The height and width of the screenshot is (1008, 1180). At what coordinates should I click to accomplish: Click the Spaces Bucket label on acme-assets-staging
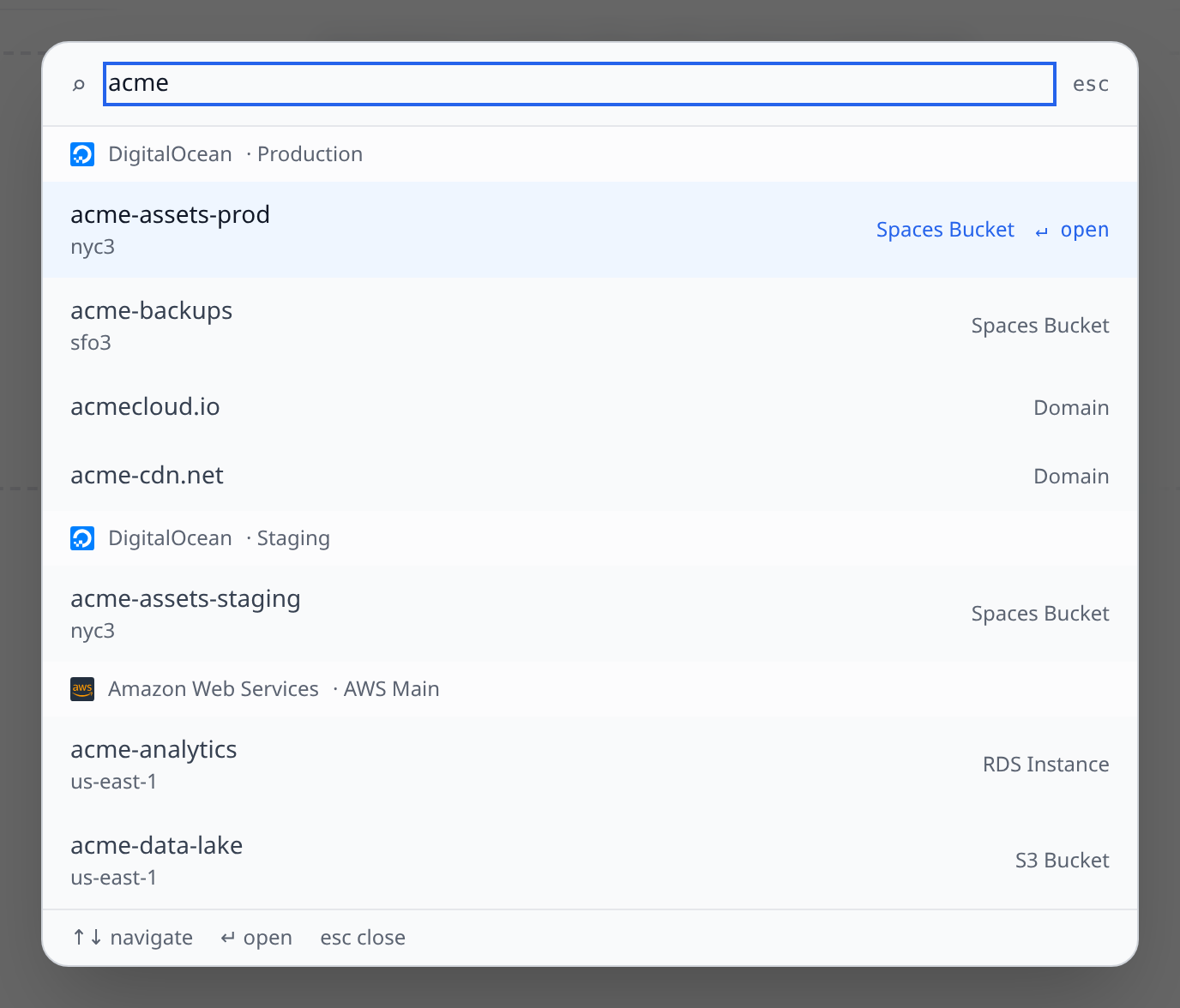pyautogui.click(x=1040, y=614)
